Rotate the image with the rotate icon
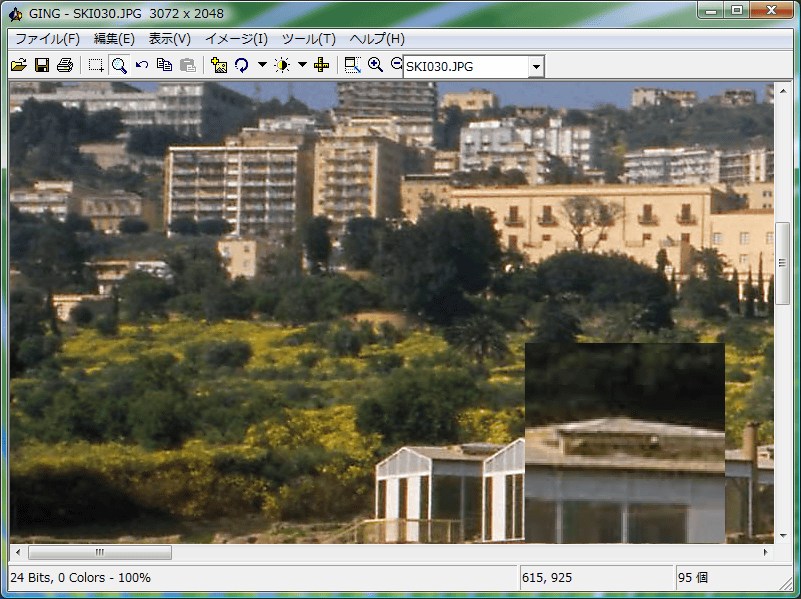Image resolution: width=801 pixels, height=599 pixels. (241, 66)
